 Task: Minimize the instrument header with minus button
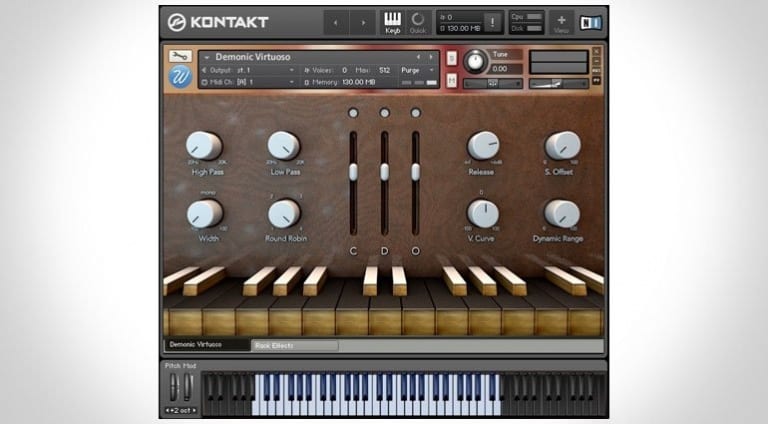[596, 61]
